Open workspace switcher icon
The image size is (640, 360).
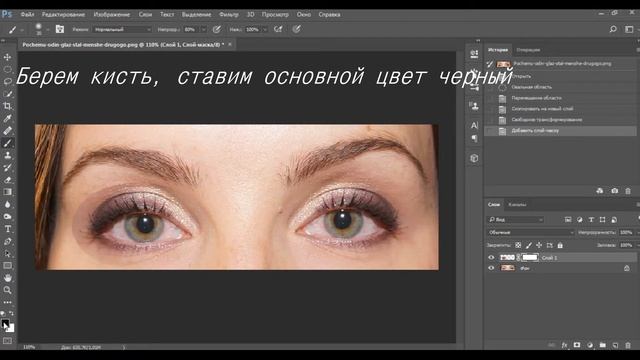(x=629, y=29)
